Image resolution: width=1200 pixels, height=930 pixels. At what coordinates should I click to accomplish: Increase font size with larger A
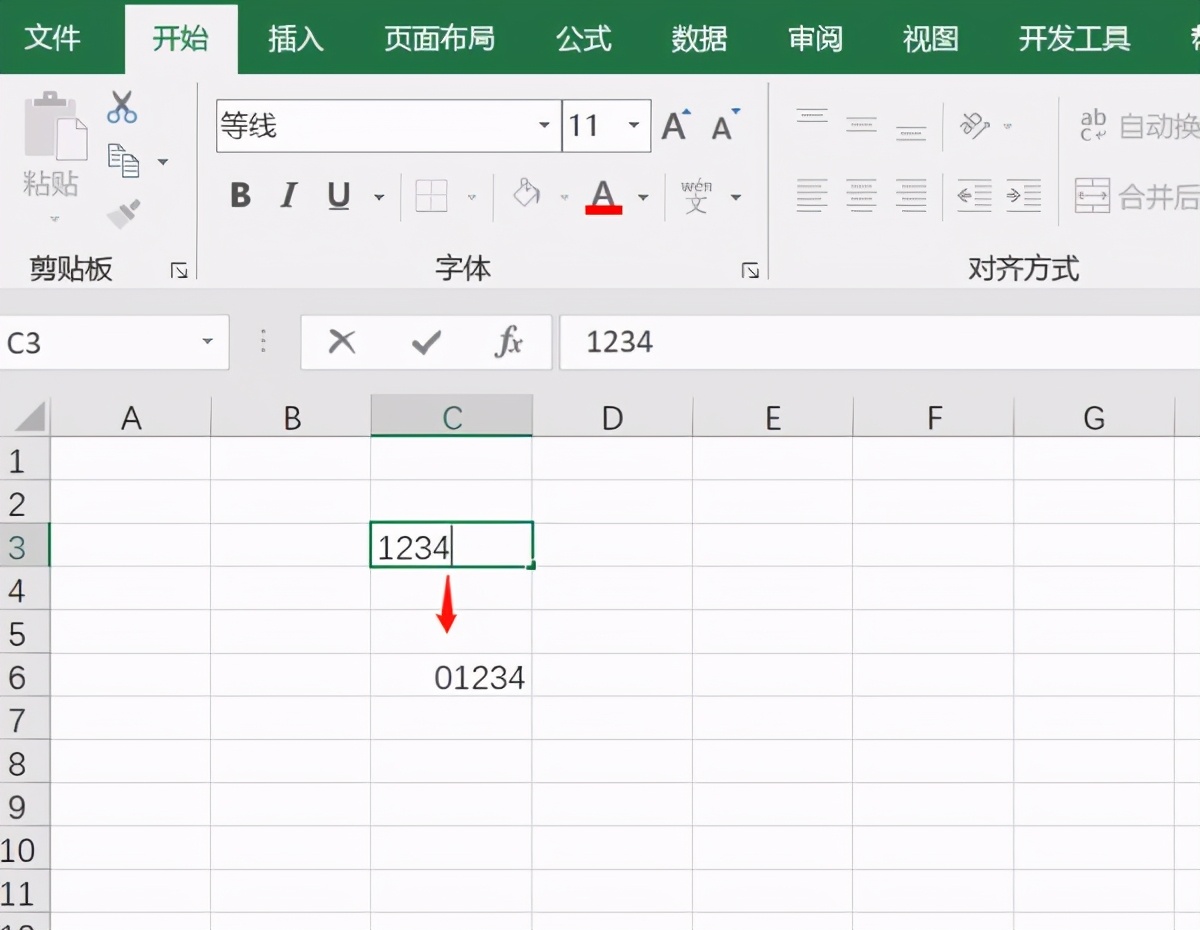676,125
